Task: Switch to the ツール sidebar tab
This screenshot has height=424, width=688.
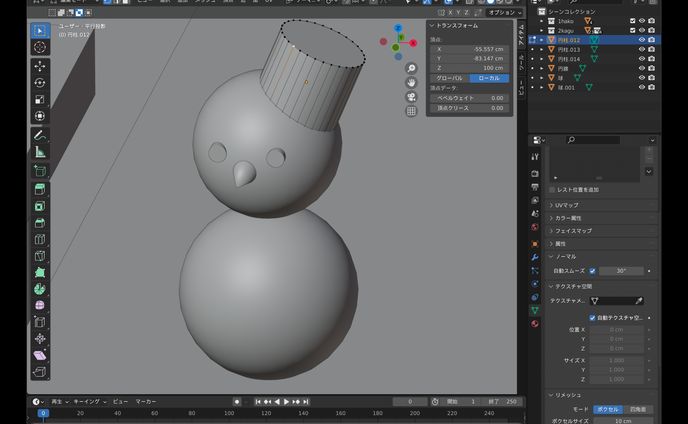Action: [x=521, y=62]
